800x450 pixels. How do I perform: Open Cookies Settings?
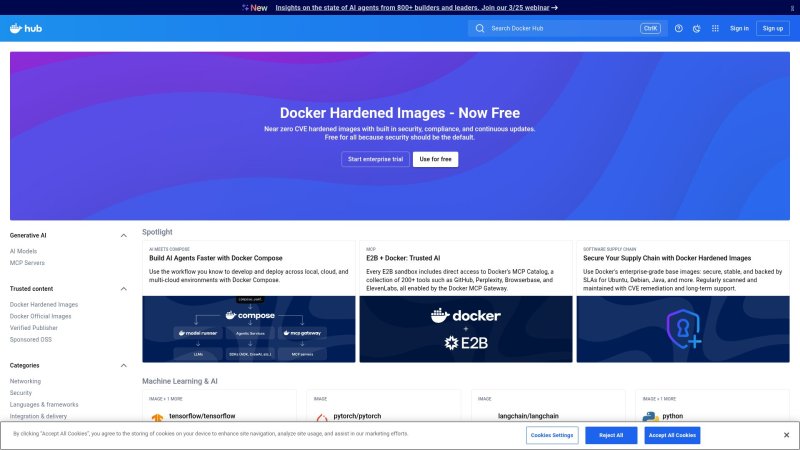pos(552,435)
